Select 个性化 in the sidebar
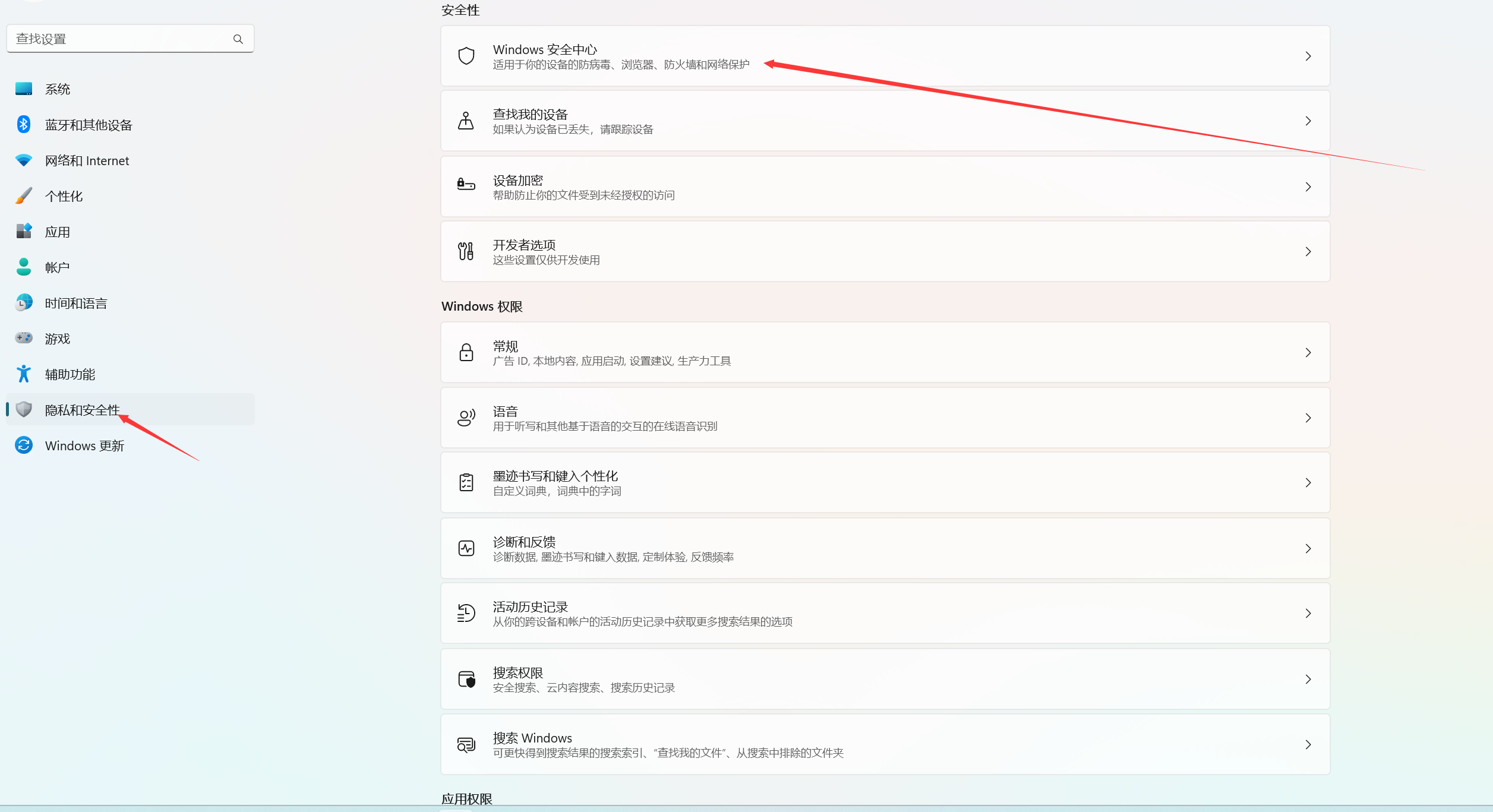The image size is (1493, 812). pos(130,196)
